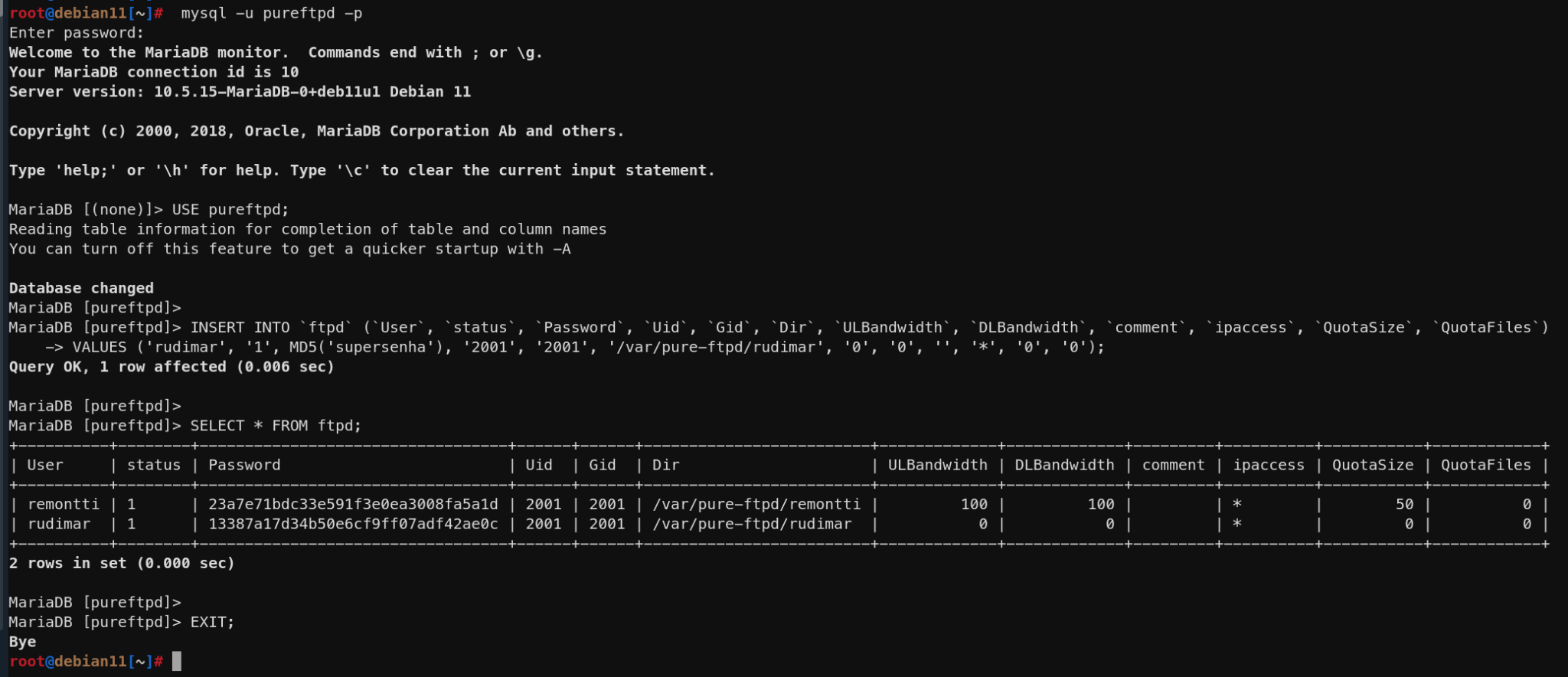Click the INSERT INTO ftpd statement line

[869, 327]
